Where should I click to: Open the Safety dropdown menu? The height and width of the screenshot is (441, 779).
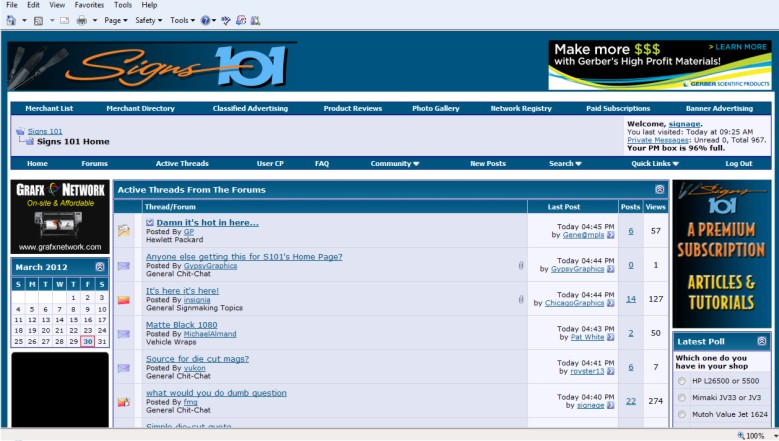pos(149,20)
